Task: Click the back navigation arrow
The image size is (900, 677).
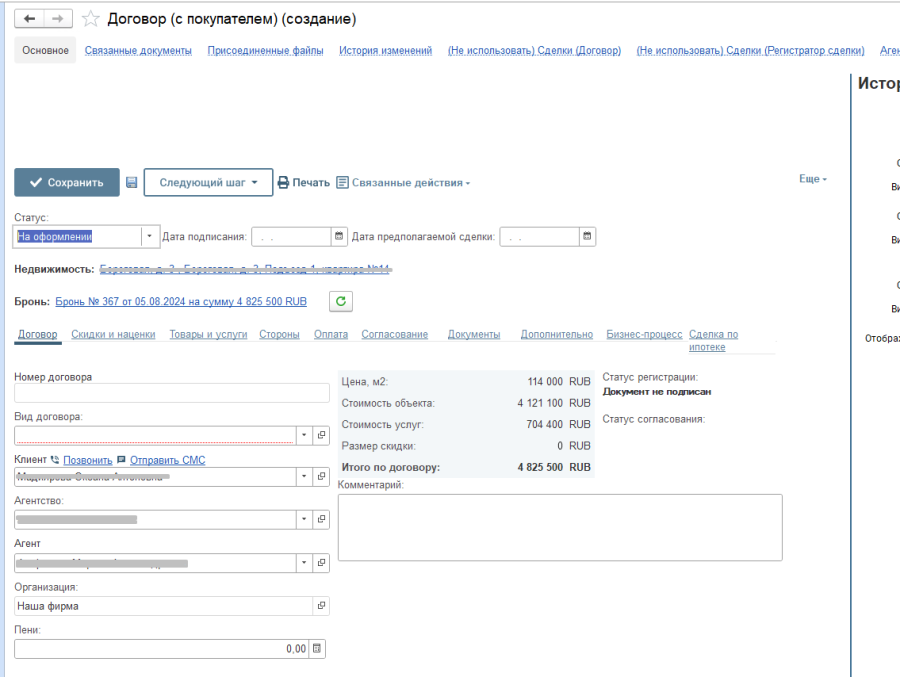Action: pos(30,19)
